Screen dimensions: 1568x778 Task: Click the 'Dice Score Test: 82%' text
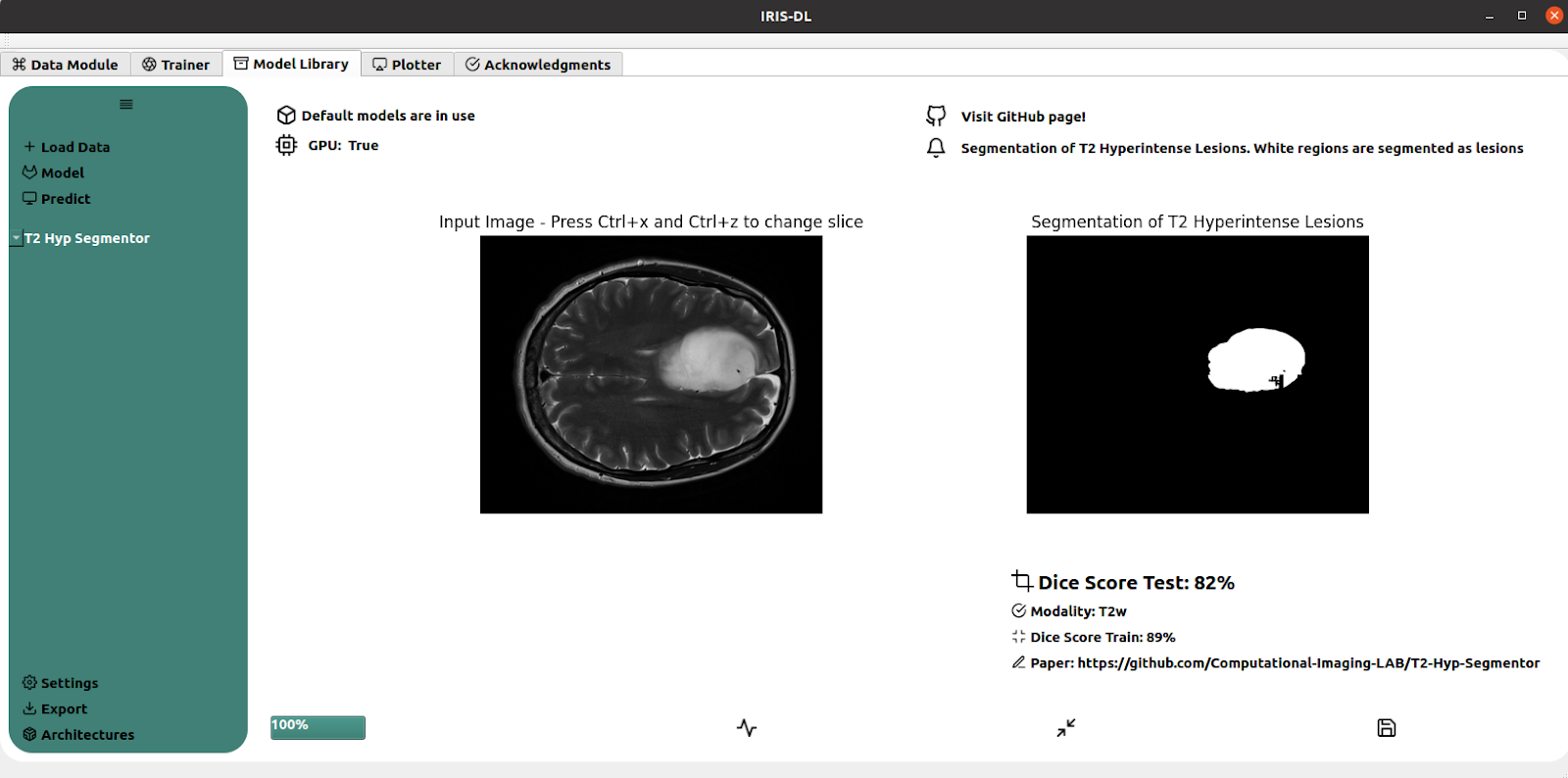(x=1136, y=583)
